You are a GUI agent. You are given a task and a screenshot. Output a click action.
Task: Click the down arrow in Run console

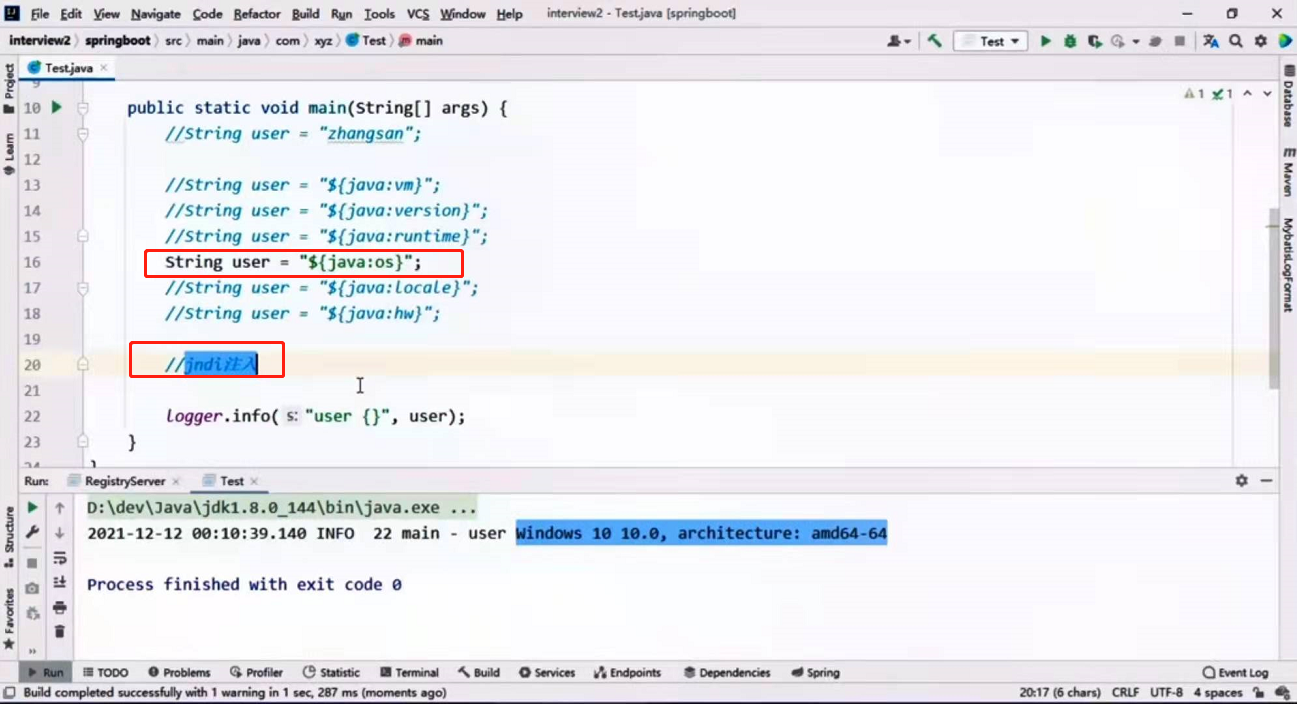[60, 533]
